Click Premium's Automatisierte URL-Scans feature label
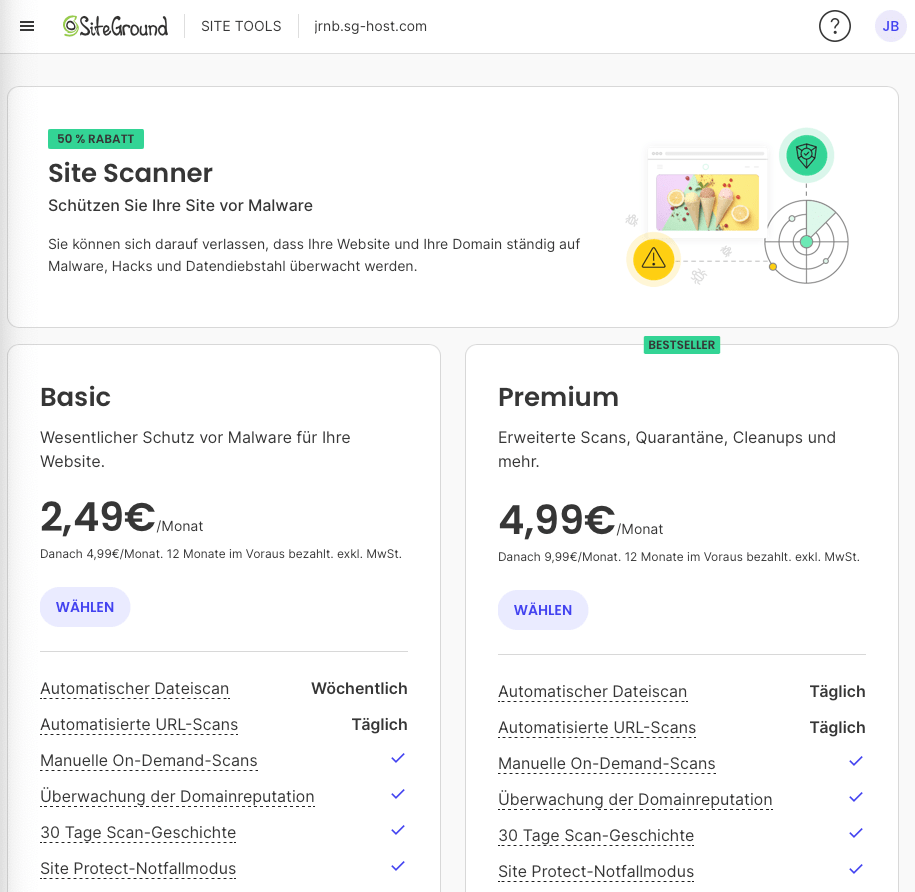The height and width of the screenshot is (892, 915). (597, 728)
